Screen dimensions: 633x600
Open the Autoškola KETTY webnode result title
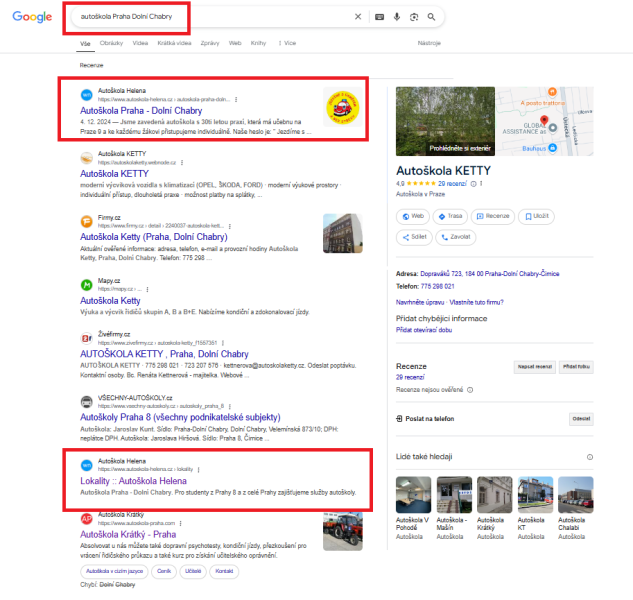(114, 174)
